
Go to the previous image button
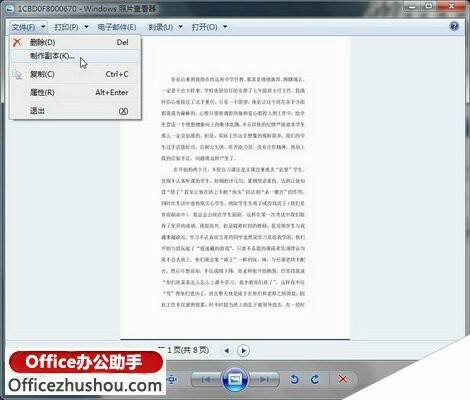point(206,379)
